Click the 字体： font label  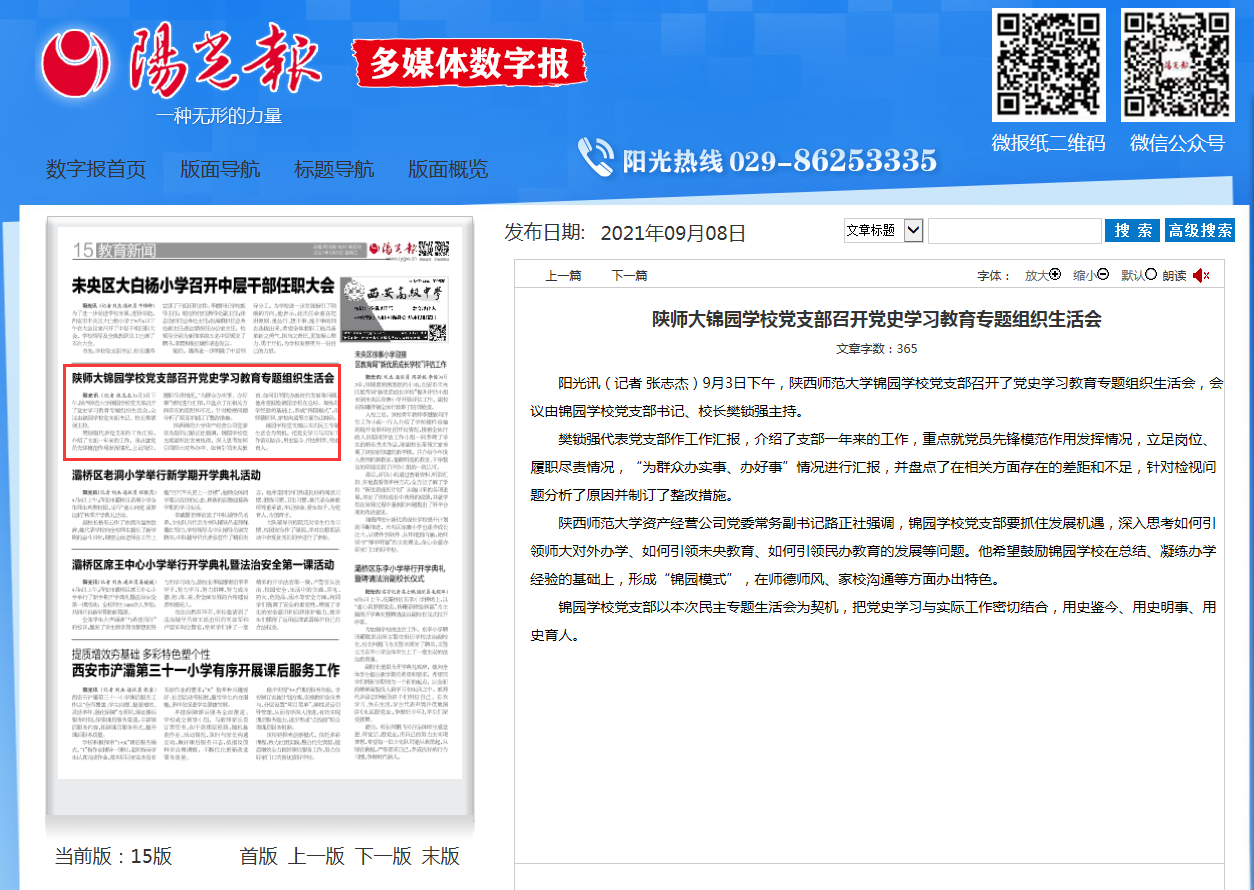coord(994,276)
